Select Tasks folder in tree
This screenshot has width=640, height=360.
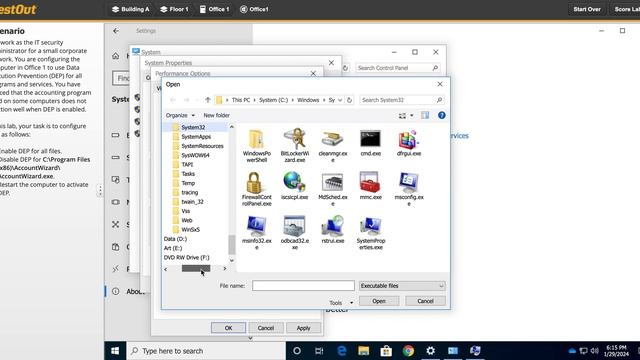tap(188, 174)
